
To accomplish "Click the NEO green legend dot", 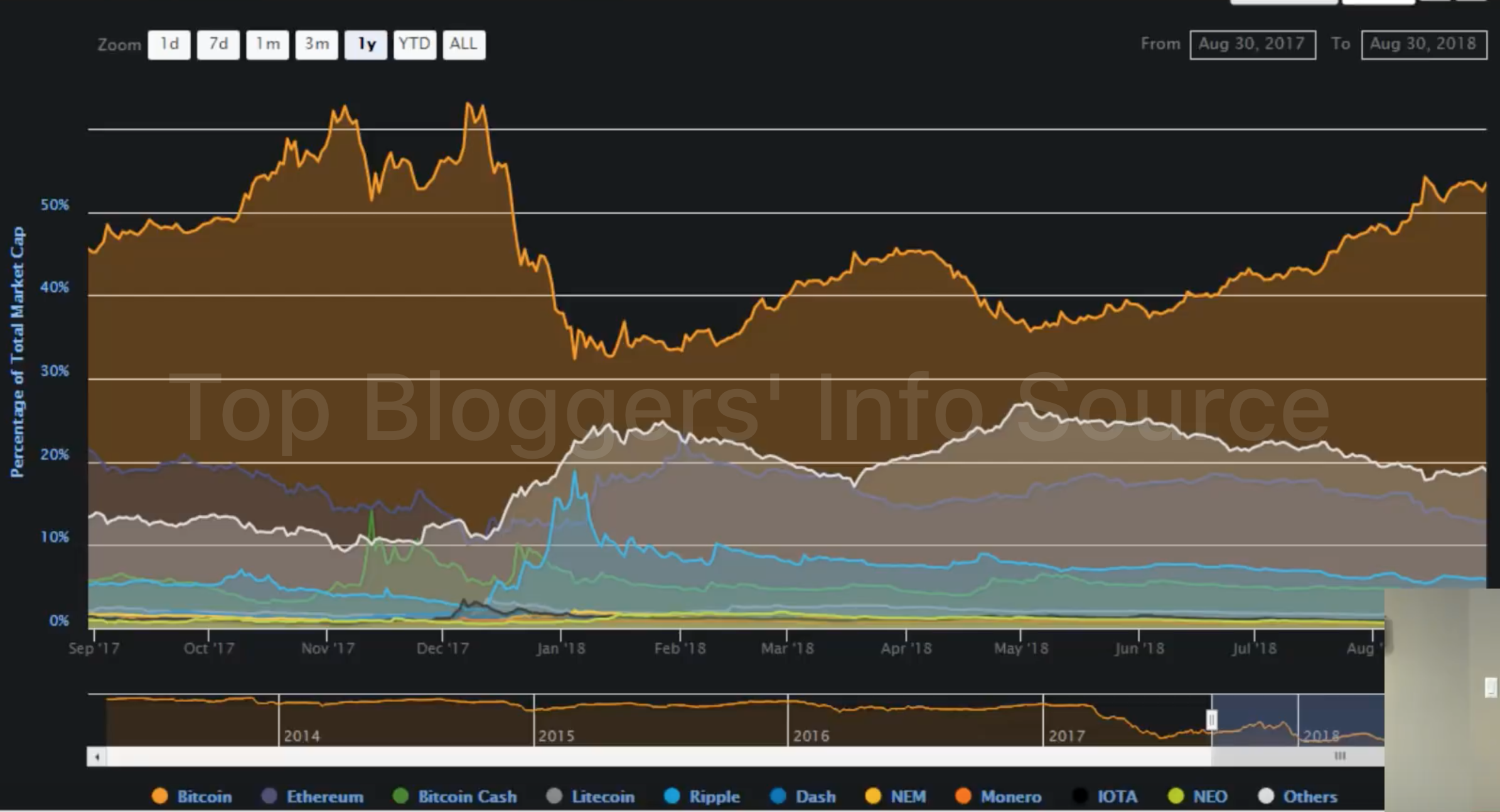I will click(x=1176, y=796).
